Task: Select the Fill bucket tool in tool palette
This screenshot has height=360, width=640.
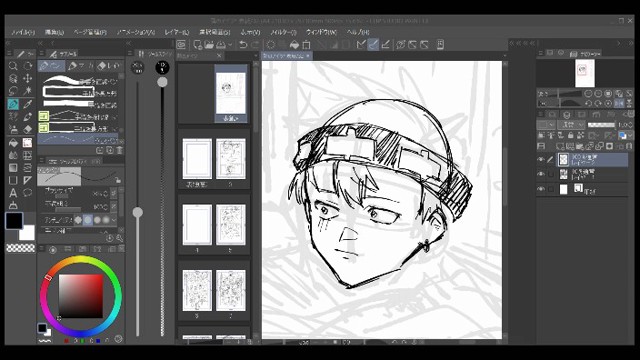Action: pyautogui.click(x=13, y=143)
